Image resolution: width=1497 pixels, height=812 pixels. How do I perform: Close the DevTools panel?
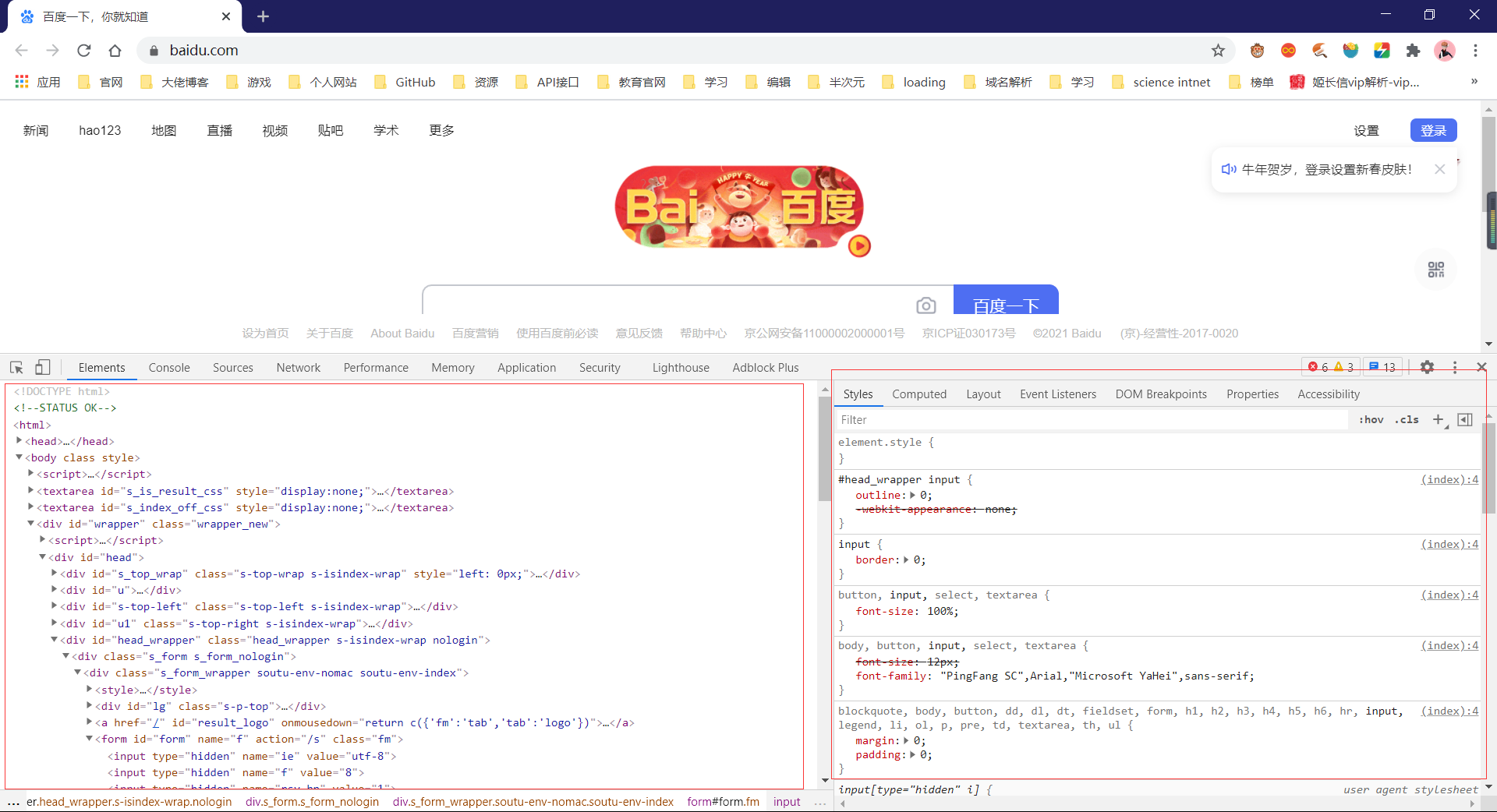click(1481, 367)
